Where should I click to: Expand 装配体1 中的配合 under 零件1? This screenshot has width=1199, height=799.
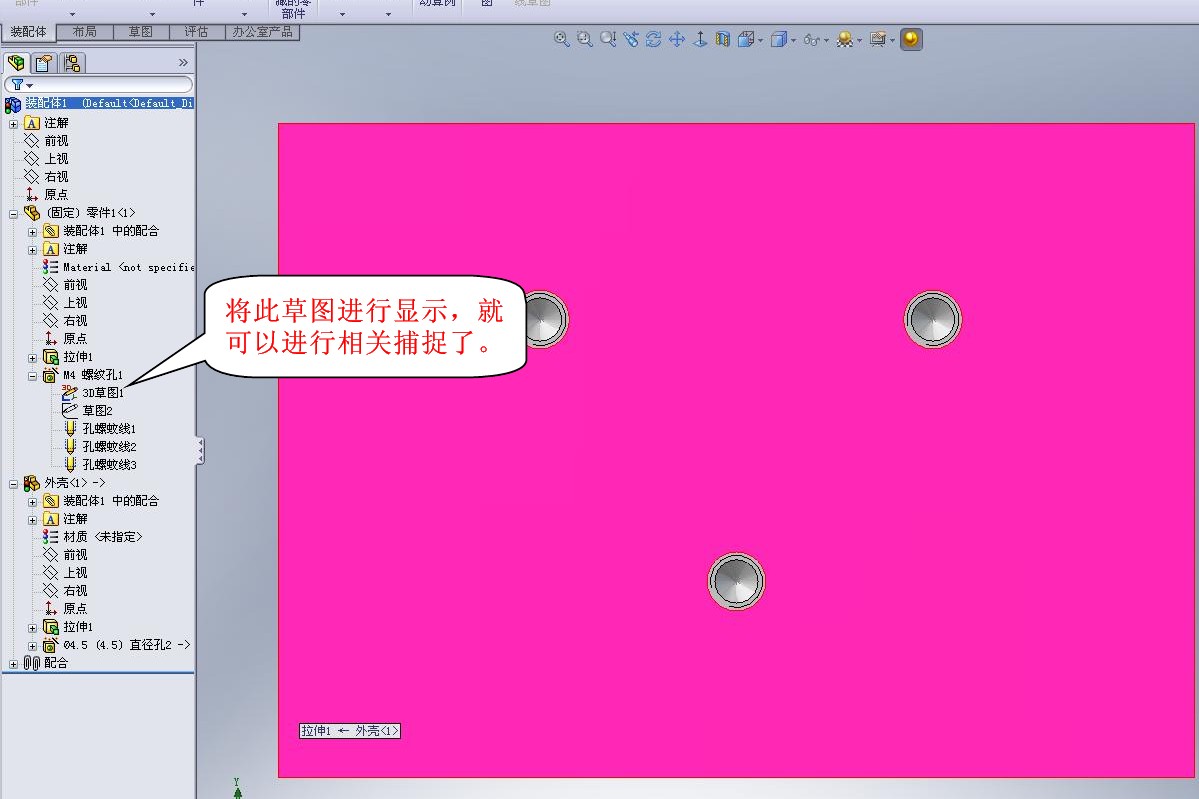(32, 232)
